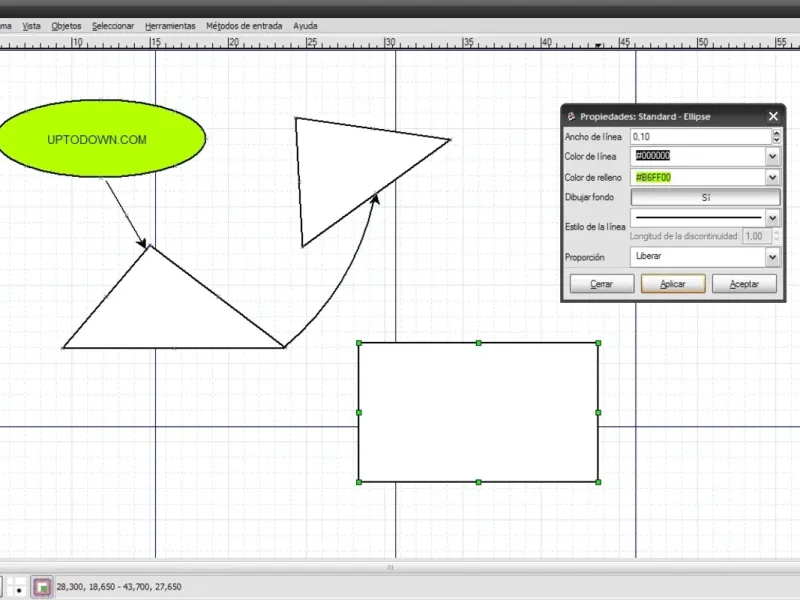Click the rectangle's bottom-middle resize handle

pos(479,482)
